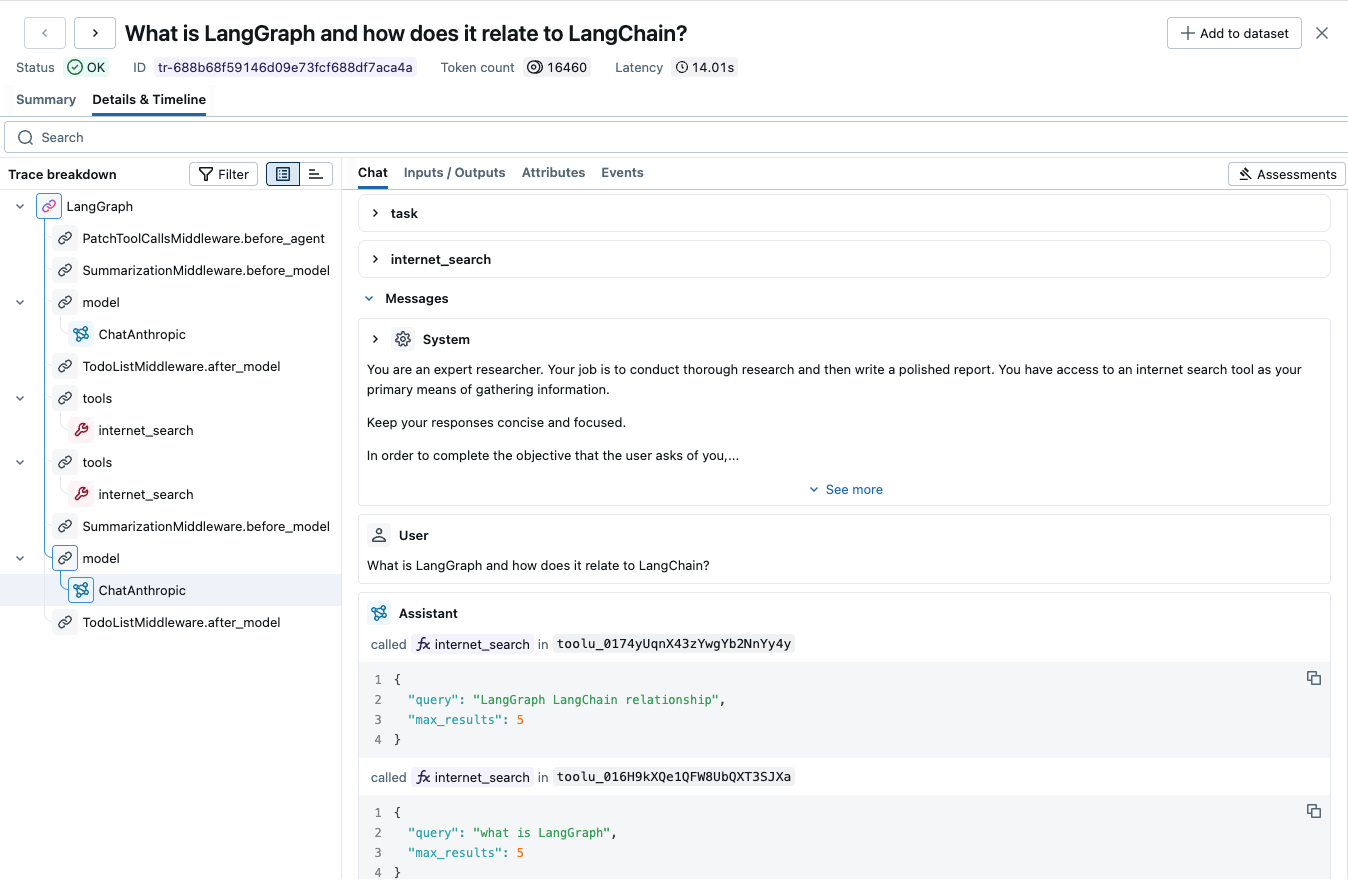Screen dimensions: 1348x881
Task: Collapse the LangGraph node in the tree
Action: click(x=20, y=205)
